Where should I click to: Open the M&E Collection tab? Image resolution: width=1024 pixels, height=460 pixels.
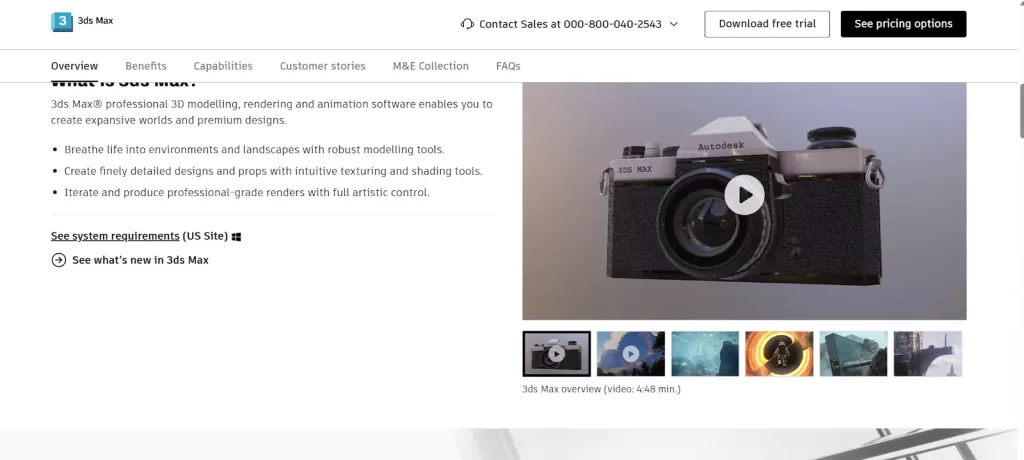point(430,66)
